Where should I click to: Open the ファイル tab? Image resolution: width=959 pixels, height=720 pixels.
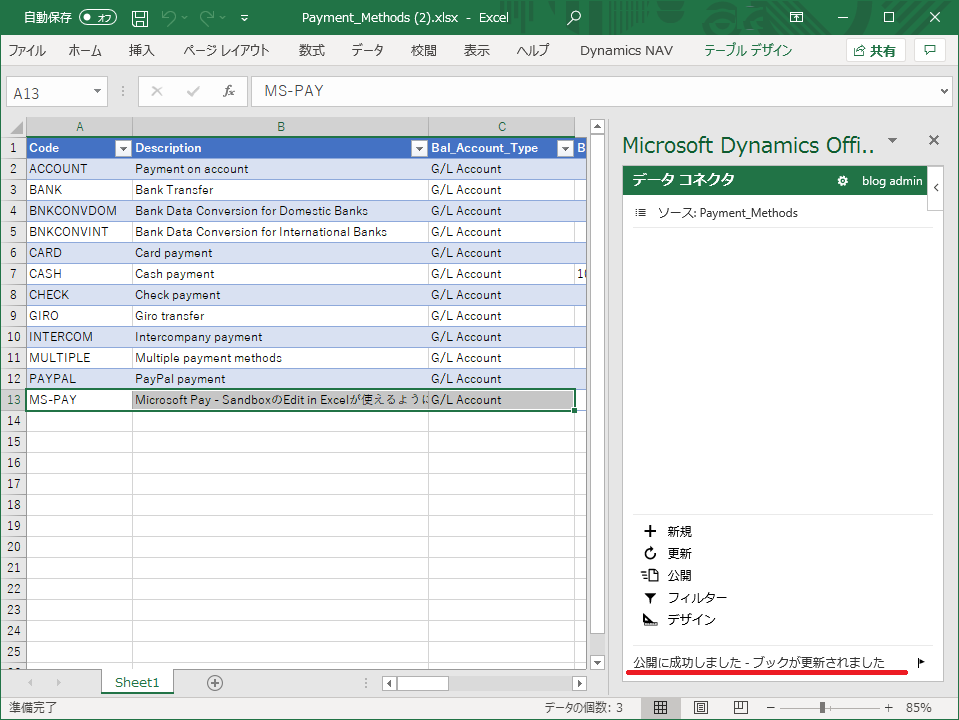[x=27, y=50]
